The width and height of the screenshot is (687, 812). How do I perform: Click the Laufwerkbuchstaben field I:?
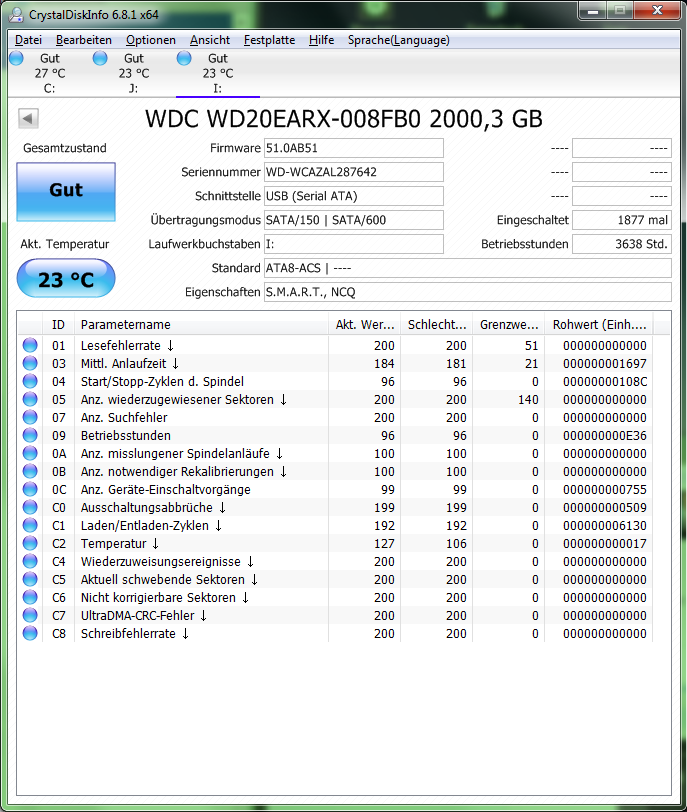[x=354, y=244]
